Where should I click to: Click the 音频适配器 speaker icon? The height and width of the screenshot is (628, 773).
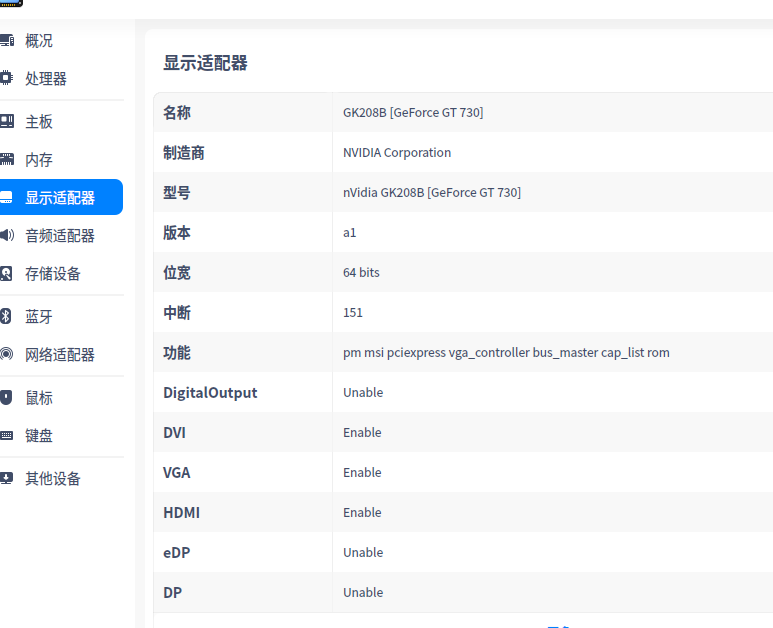(7, 235)
